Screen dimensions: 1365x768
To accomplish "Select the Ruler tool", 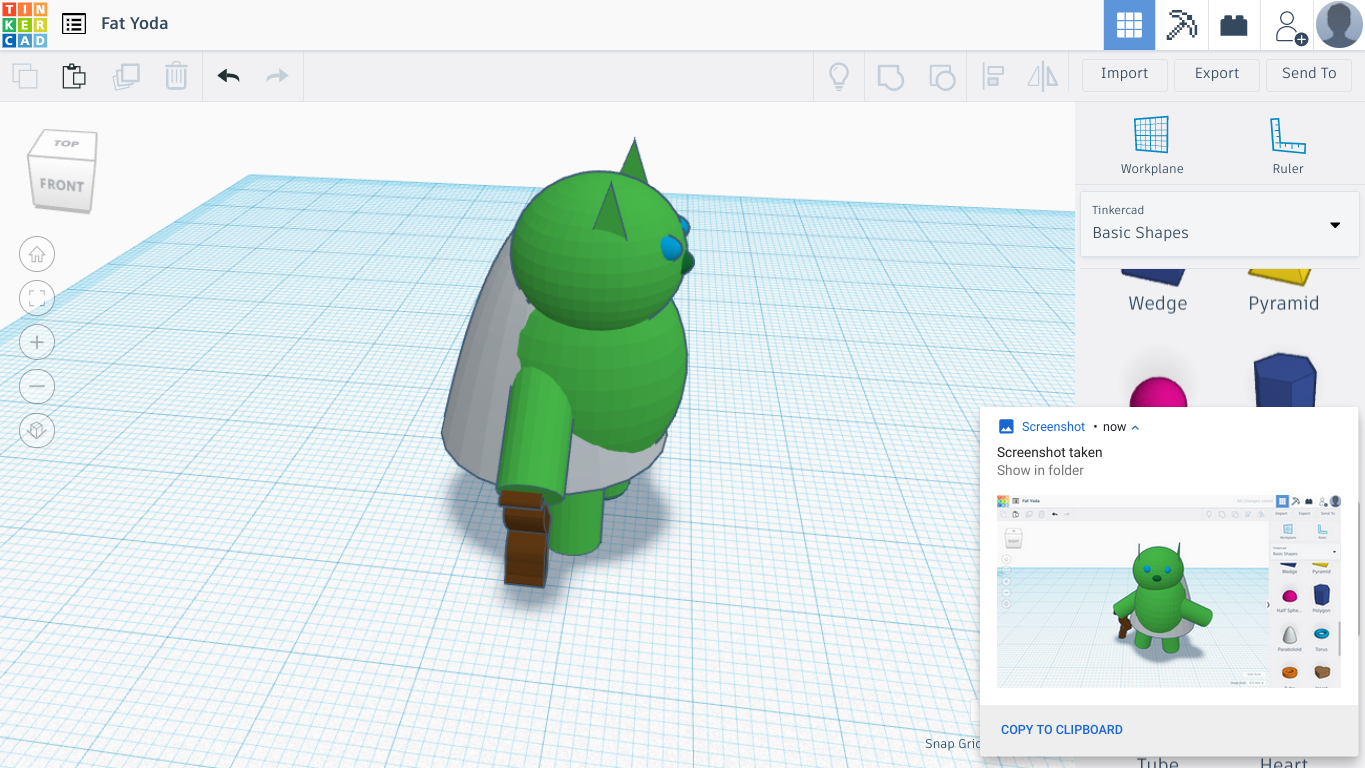I will (x=1288, y=145).
